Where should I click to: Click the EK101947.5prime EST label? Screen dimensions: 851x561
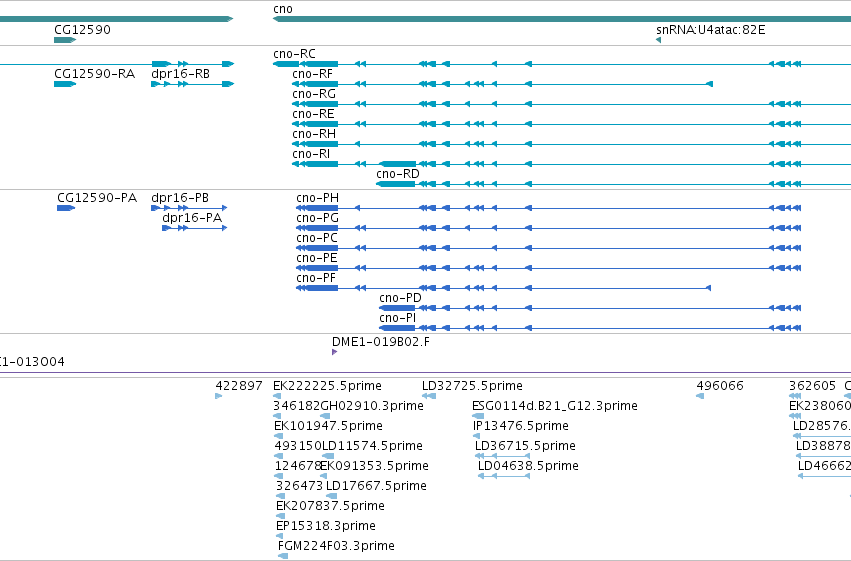pos(328,426)
